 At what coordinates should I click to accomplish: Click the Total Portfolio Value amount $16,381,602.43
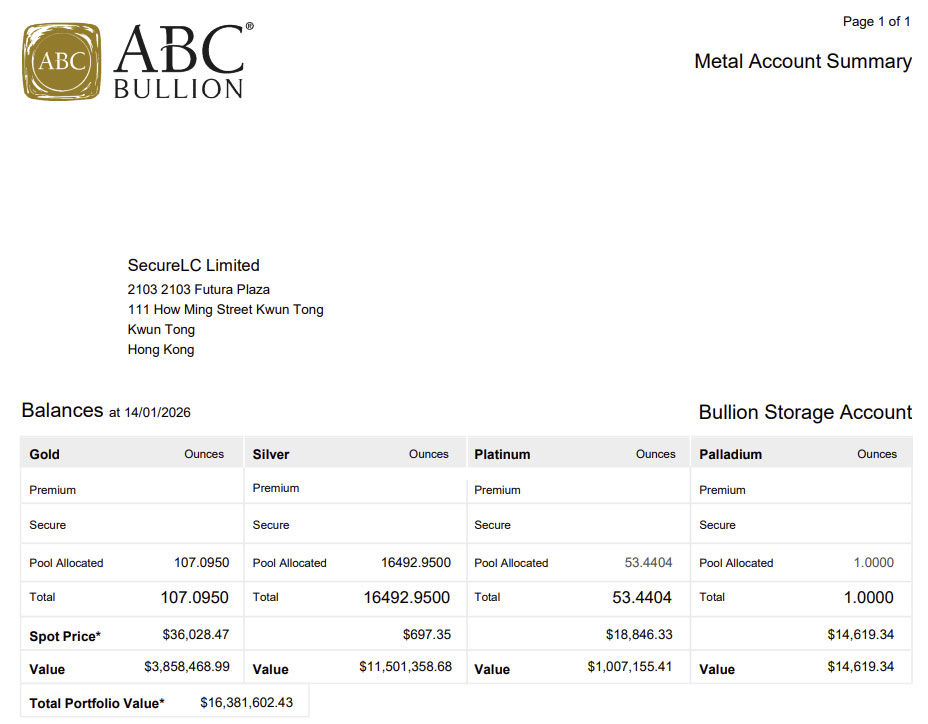click(x=246, y=703)
